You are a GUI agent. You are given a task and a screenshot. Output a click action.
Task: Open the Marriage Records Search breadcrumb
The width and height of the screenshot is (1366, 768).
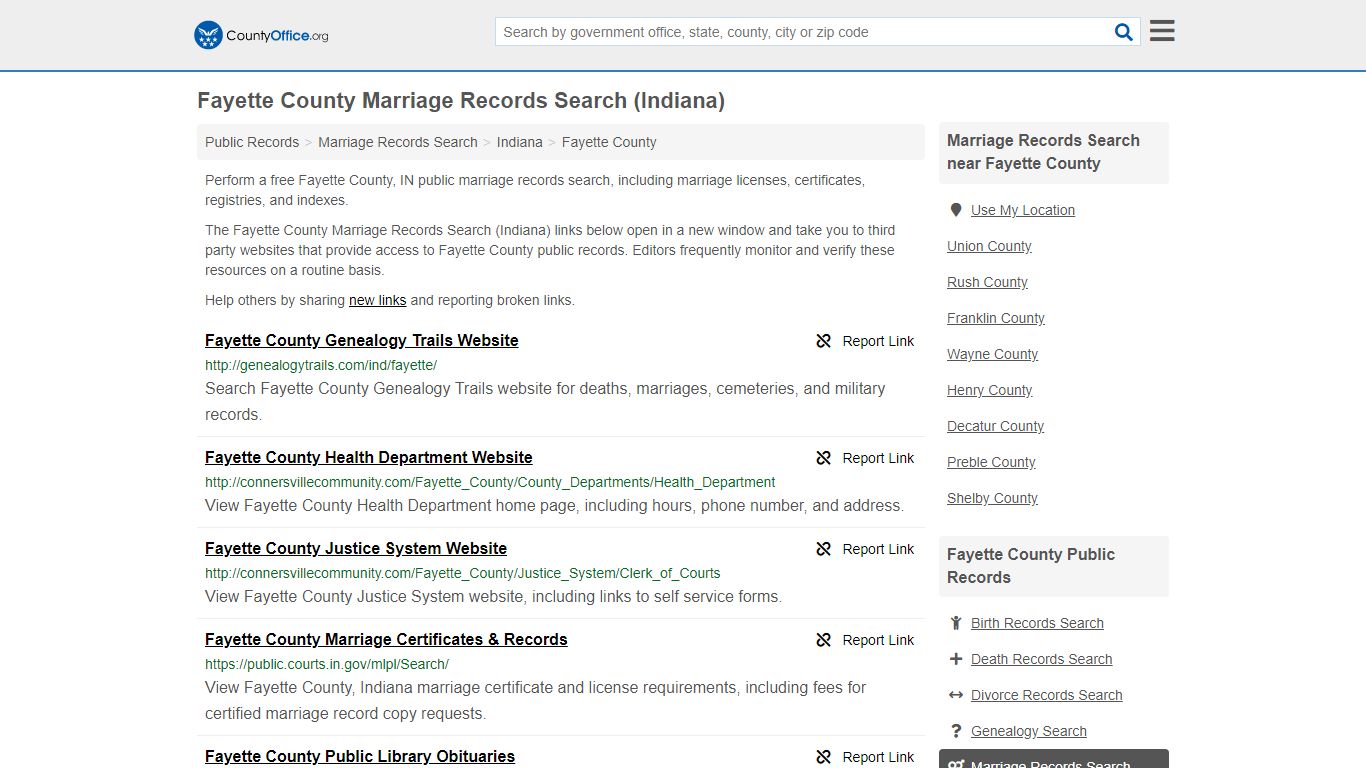pos(398,142)
